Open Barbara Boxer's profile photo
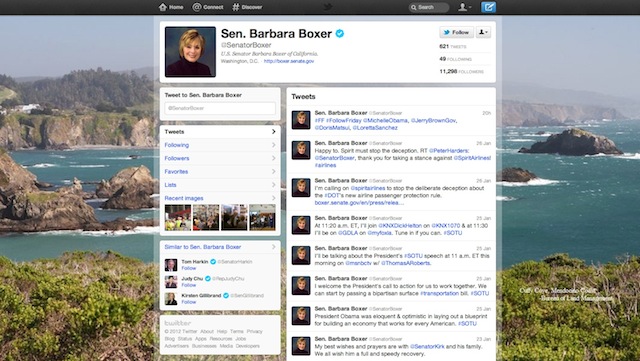This screenshot has width=640, height=361. 190,52
